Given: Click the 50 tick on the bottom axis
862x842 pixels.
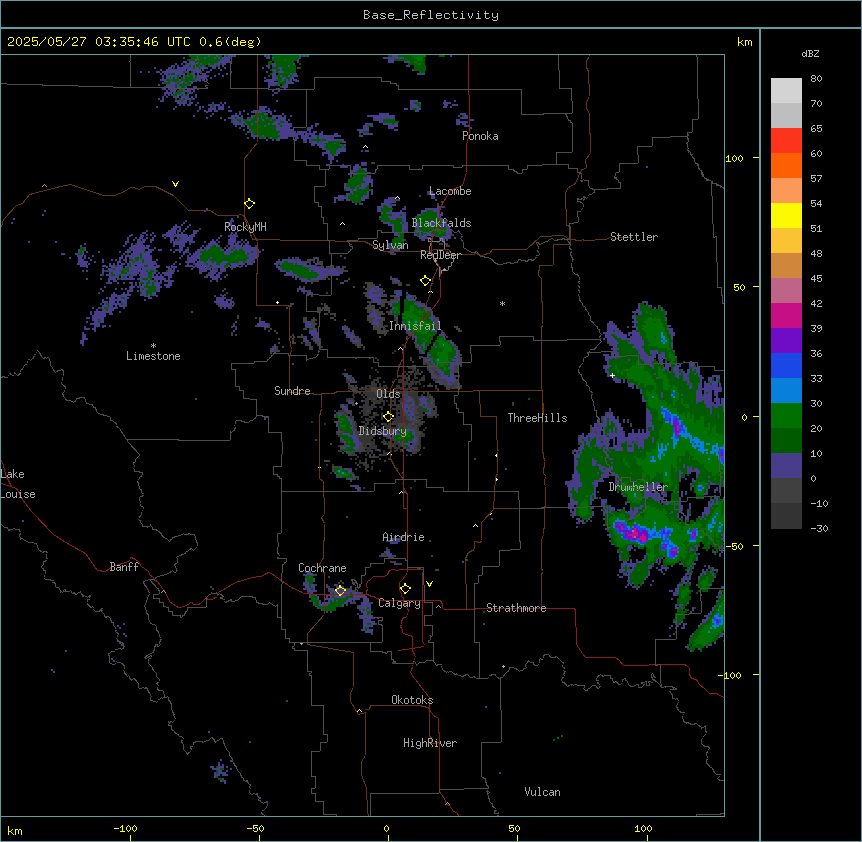Looking at the screenshot, I should coord(514,828).
